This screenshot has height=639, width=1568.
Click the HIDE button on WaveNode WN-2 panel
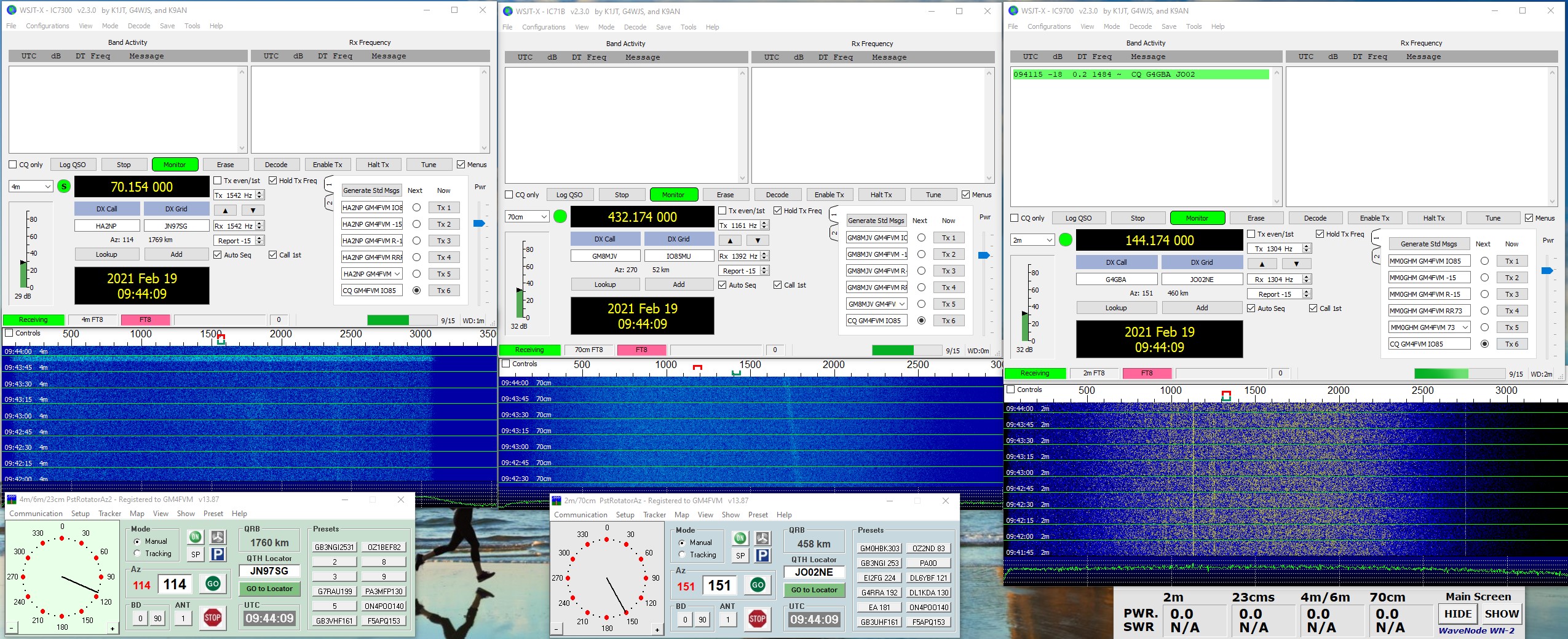pyautogui.click(x=1458, y=613)
